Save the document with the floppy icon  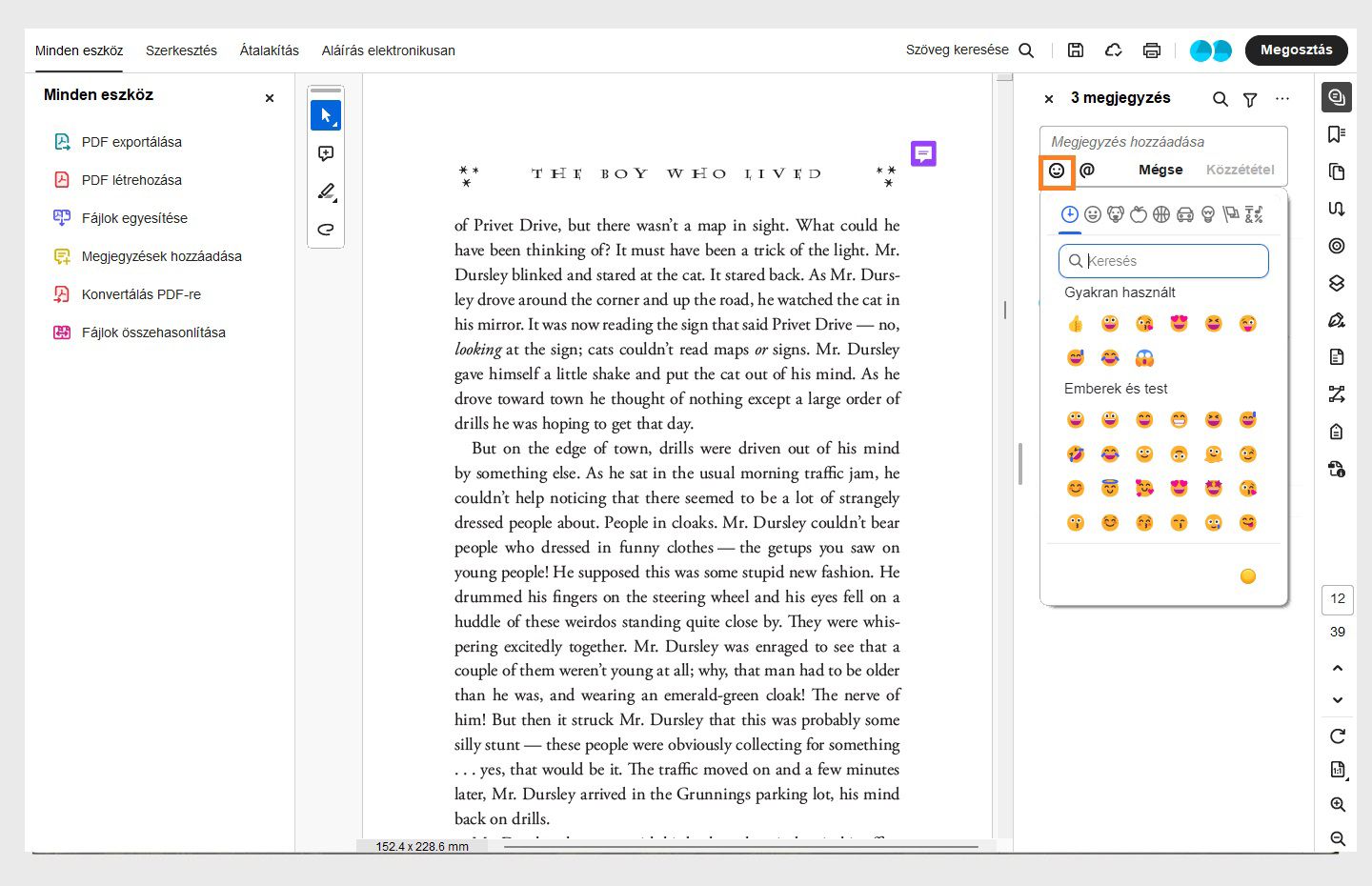pos(1076,50)
